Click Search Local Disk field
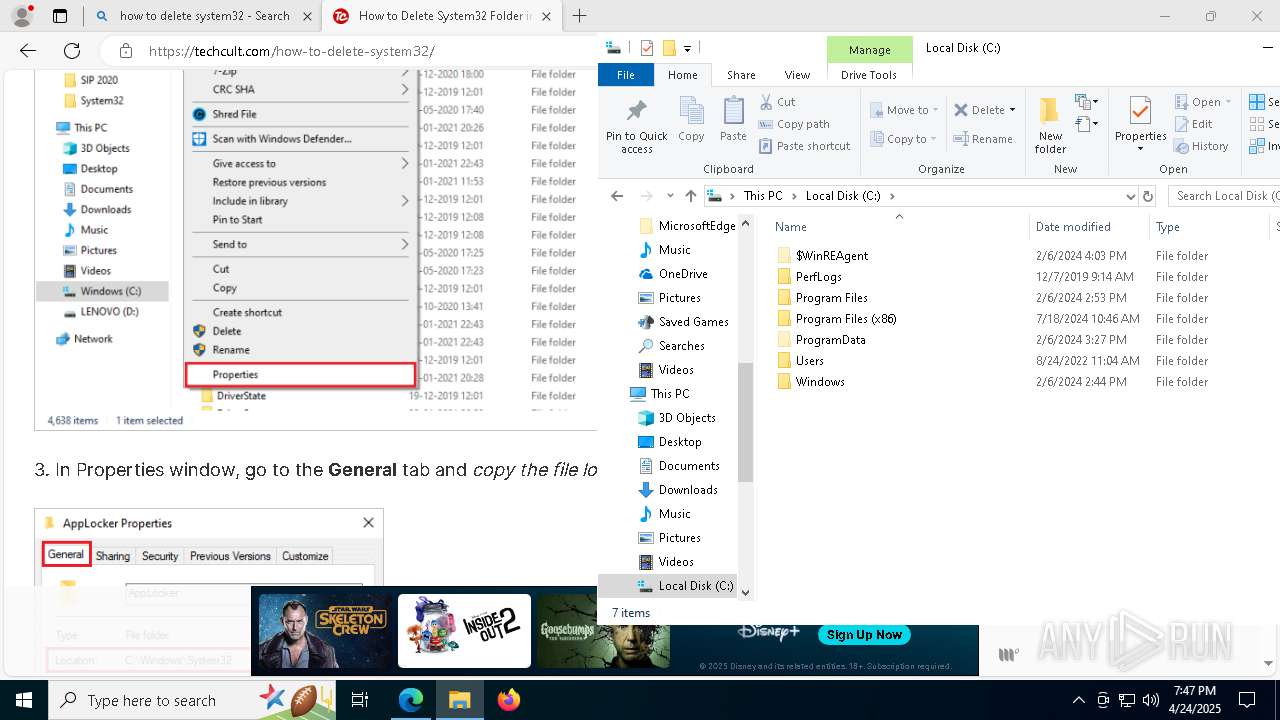This screenshot has height=720, width=1280. (x=1224, y=196)
